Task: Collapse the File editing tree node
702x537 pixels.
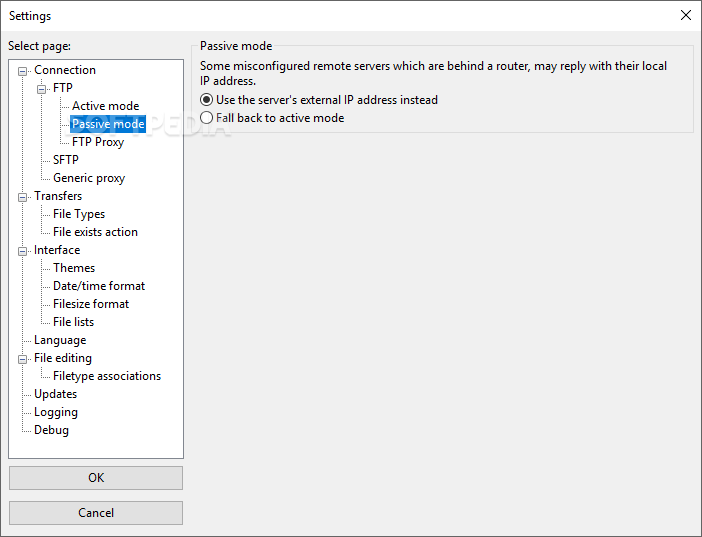Action: [22, 359]
